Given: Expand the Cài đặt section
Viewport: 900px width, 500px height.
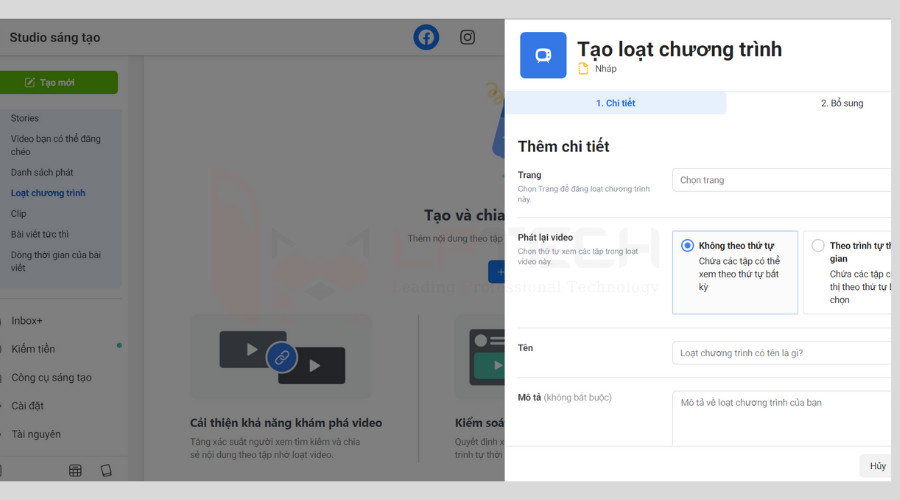Looking at the screenshot, I should tap(28, 406).
